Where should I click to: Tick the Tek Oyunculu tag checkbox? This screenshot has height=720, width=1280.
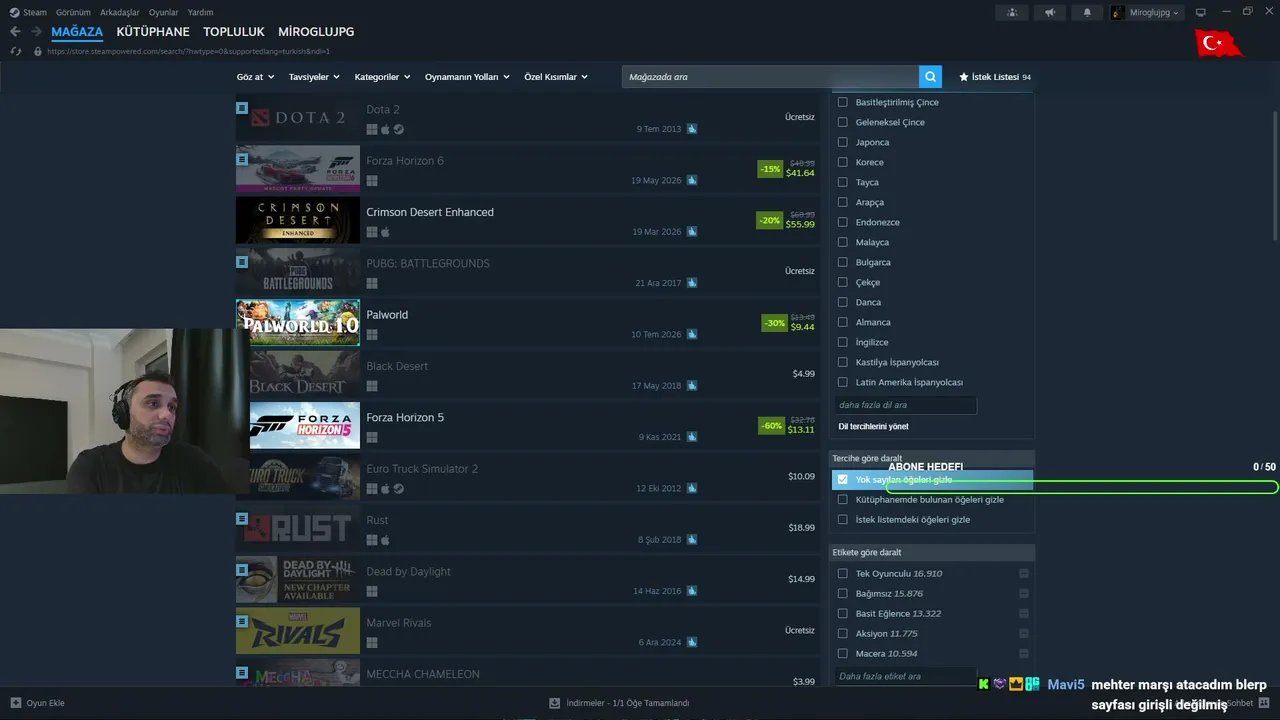(x=842, y=574)
